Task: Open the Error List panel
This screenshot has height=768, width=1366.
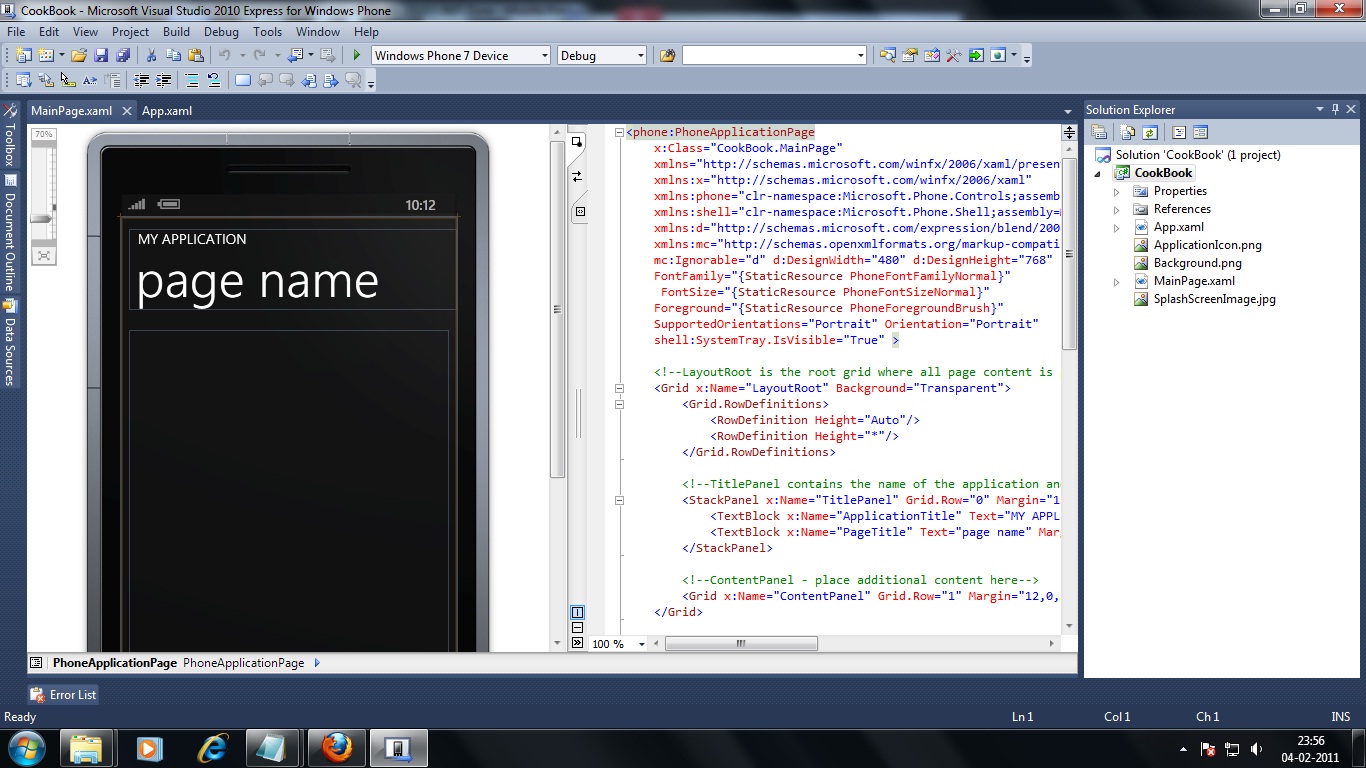Action: tap(64, 694)
